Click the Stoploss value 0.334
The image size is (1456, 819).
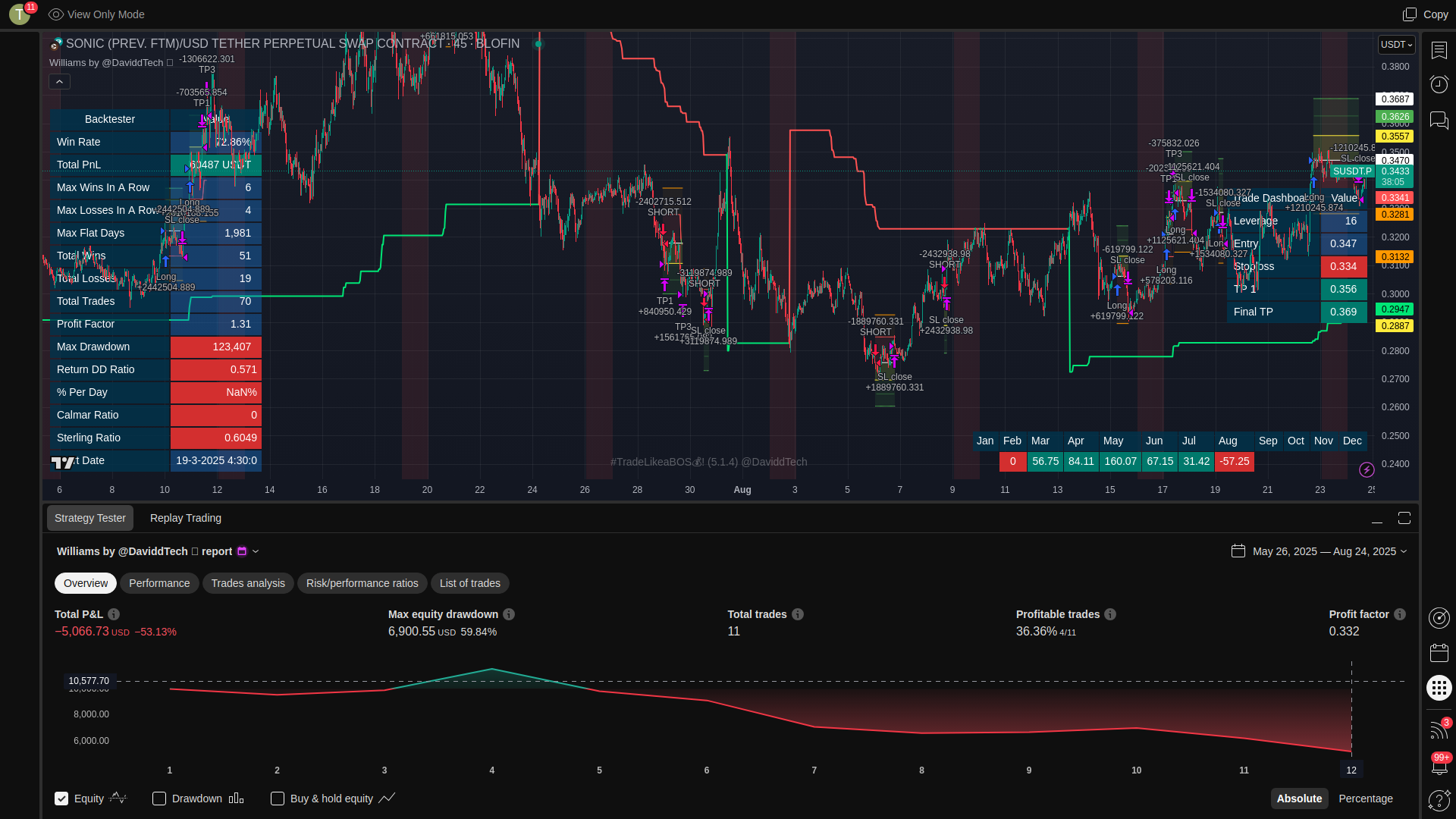pos(1343,266)
